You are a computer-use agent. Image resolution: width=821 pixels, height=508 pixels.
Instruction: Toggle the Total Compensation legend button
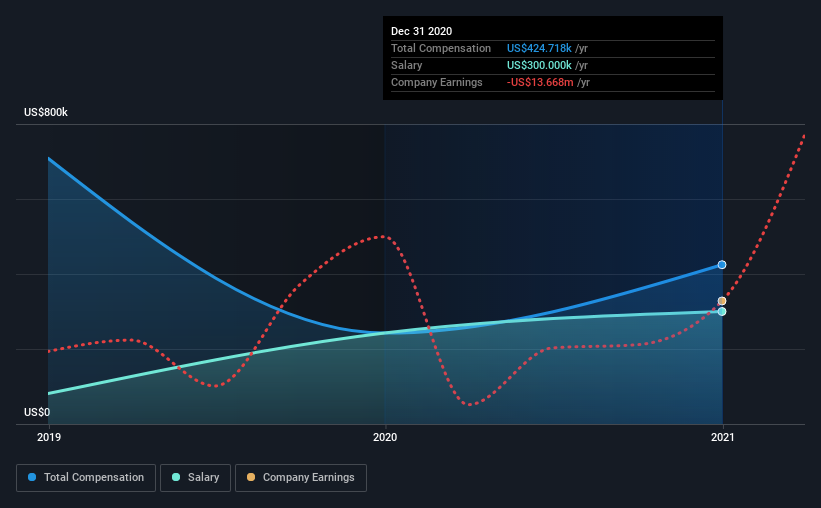(86, 478)
